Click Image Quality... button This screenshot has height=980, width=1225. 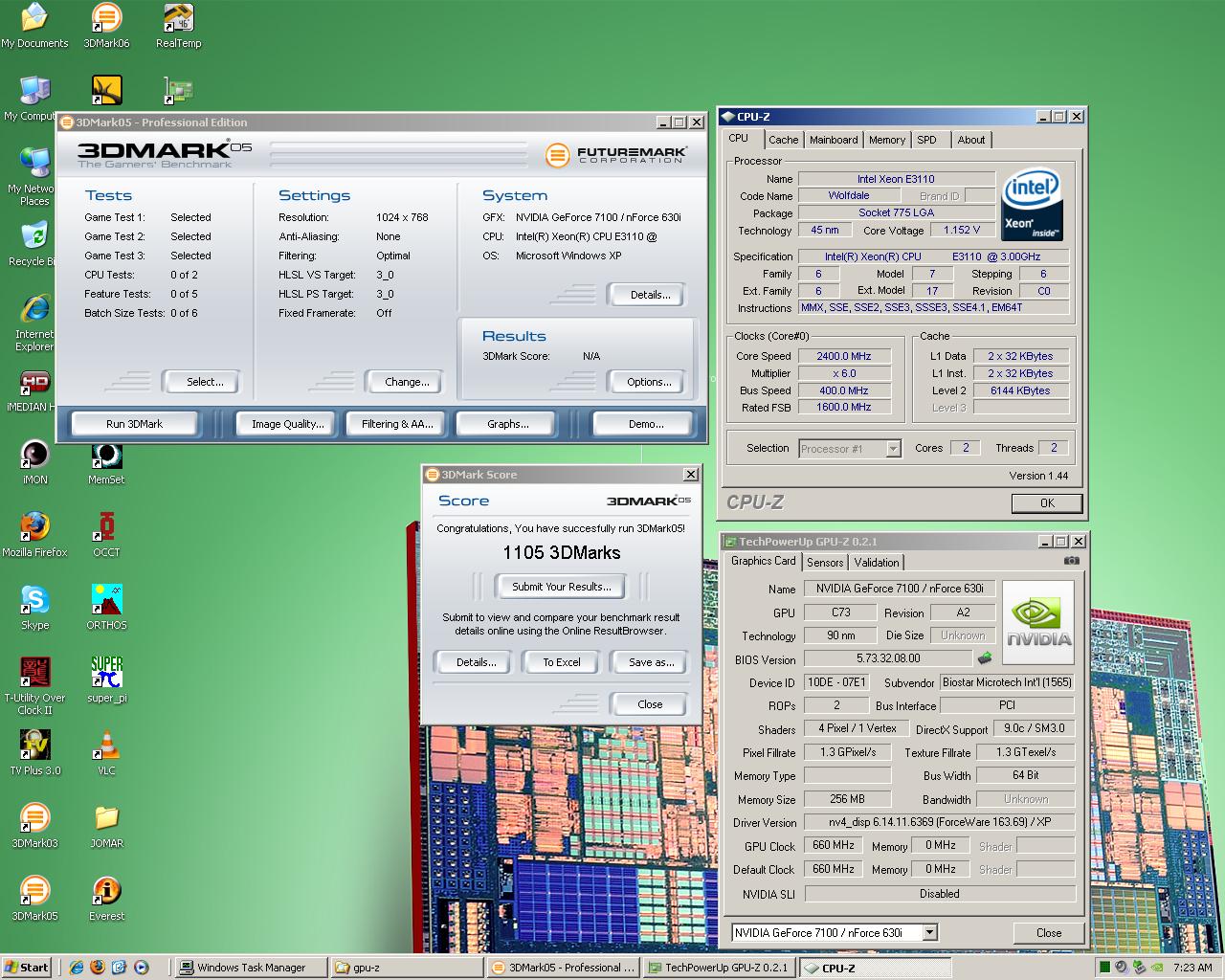point(287,424)
